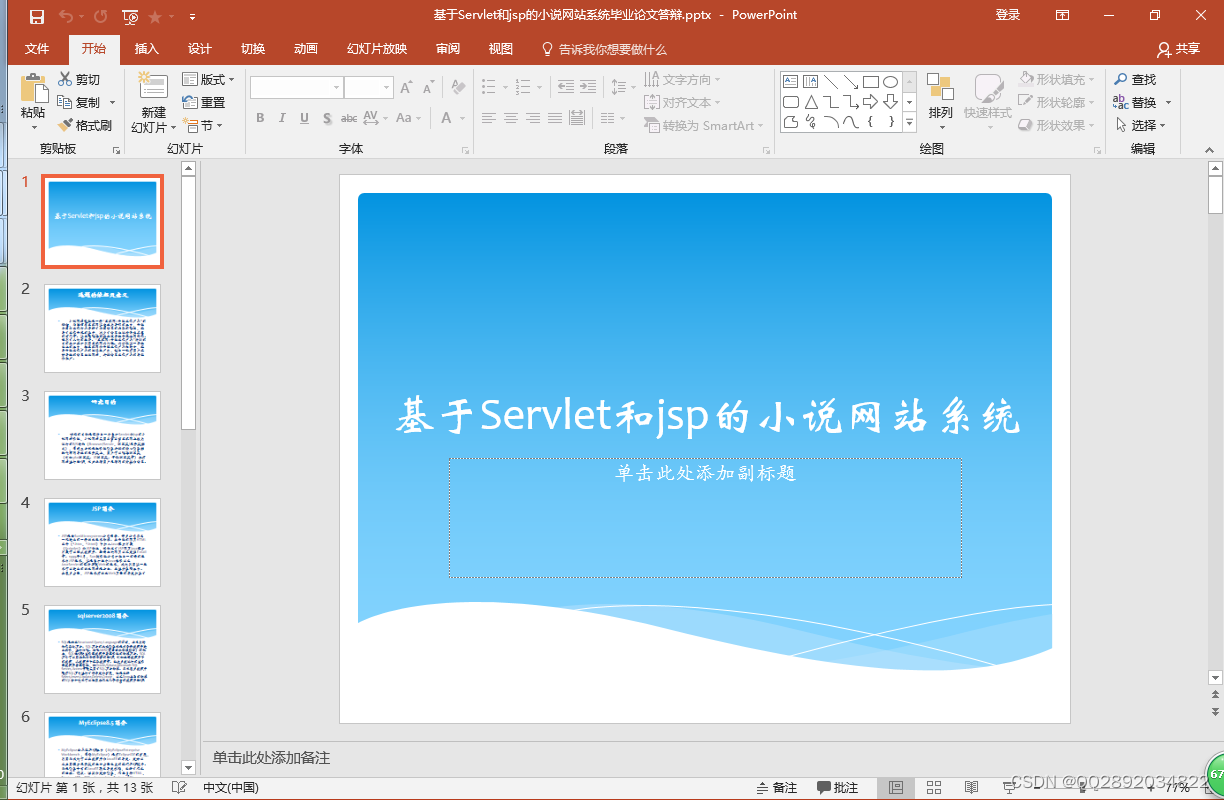
Task: Toggle italic formatting
Action: (281, 117)
